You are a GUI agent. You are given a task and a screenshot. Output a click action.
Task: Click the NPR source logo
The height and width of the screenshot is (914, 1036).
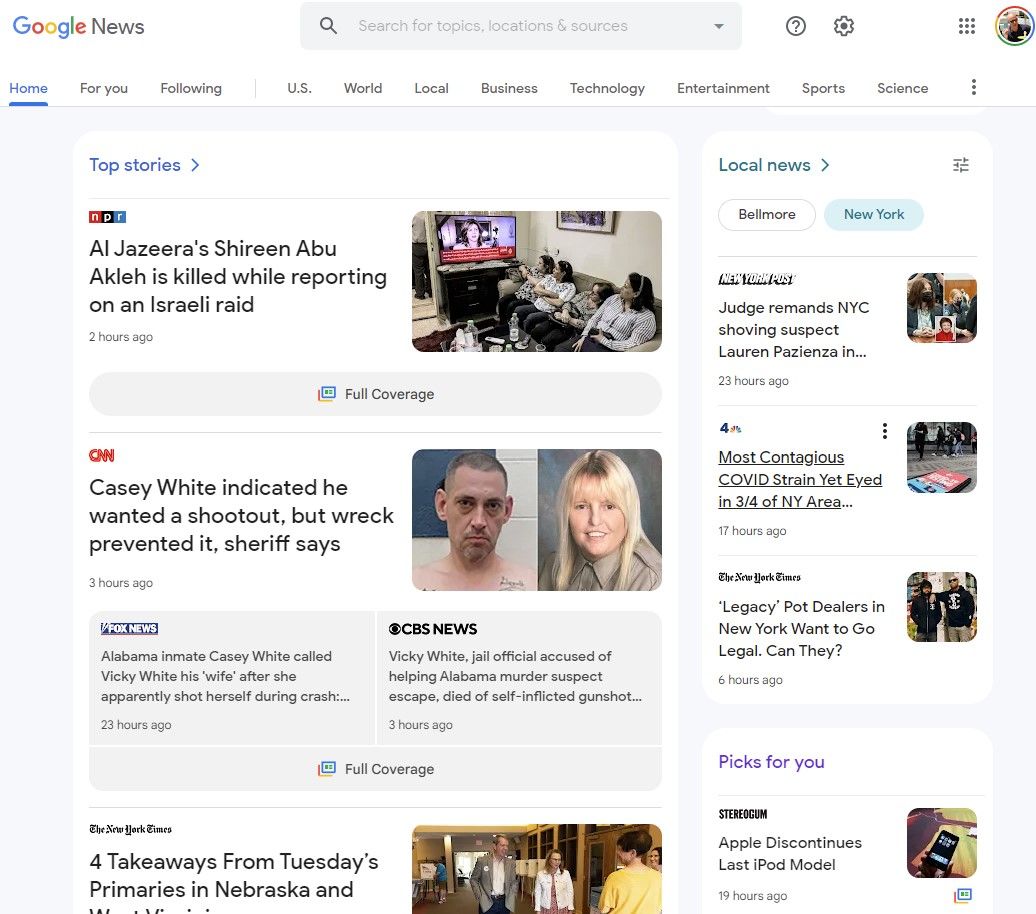coord(107,216)
